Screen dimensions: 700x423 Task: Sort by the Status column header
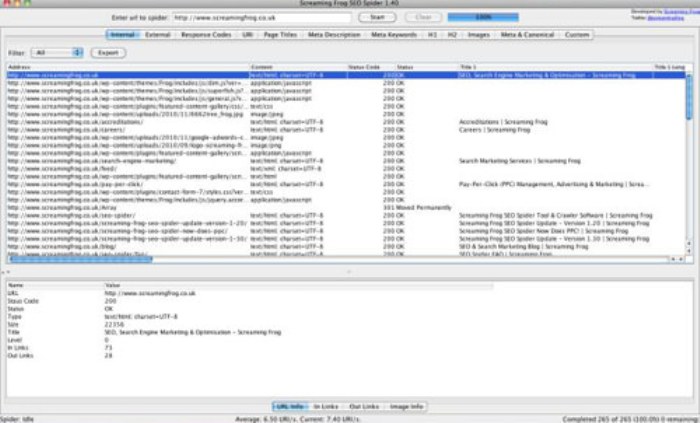pos(427,67)
